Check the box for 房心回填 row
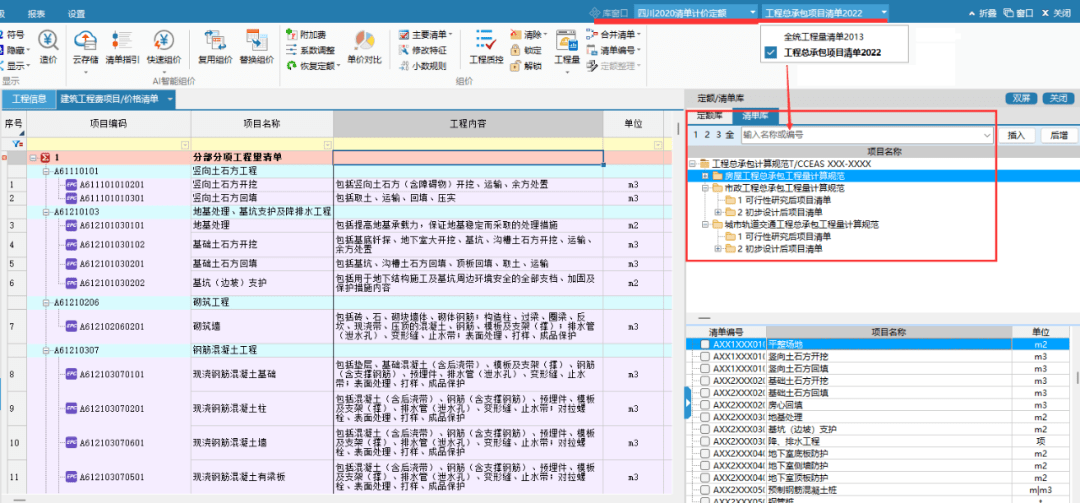Viewport: 1080px width, 503px height. point(705,405)
